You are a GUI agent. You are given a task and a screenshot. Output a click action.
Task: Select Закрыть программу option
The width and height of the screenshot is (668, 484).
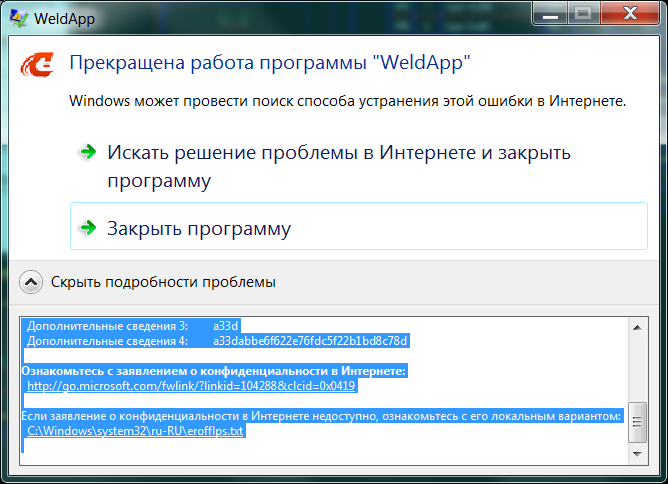359,226
